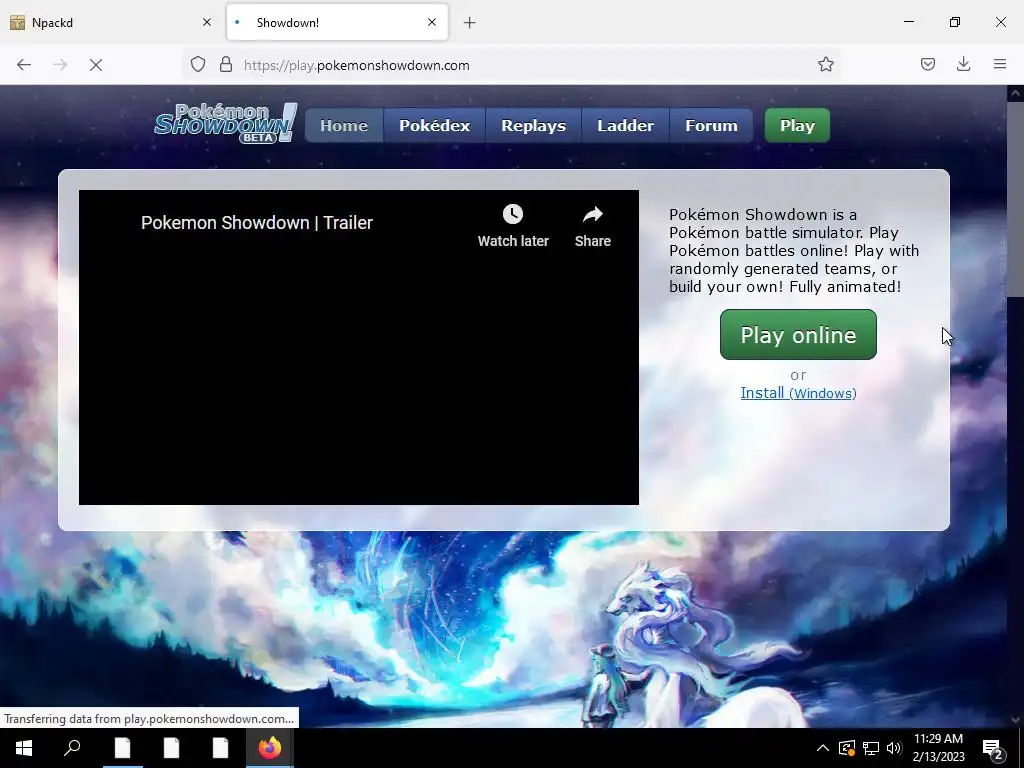Click the green Play nav button
This screenshot has width=1024, height=768.
[x=797, y=125]
